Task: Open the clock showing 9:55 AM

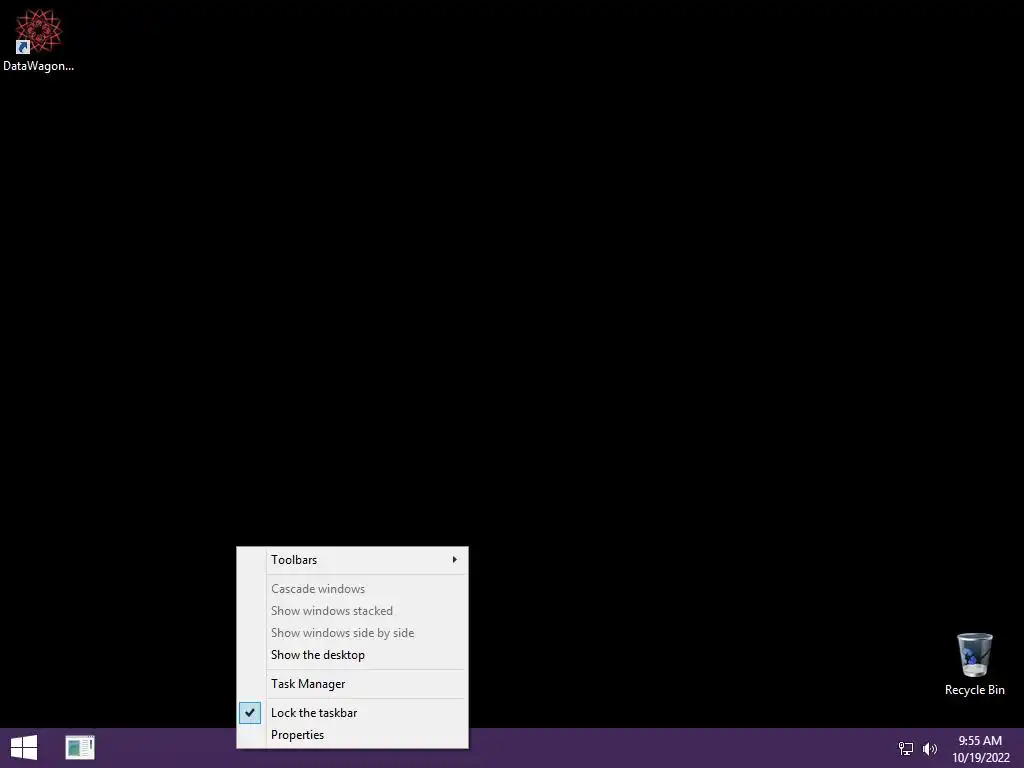Action: coord(980,749)
